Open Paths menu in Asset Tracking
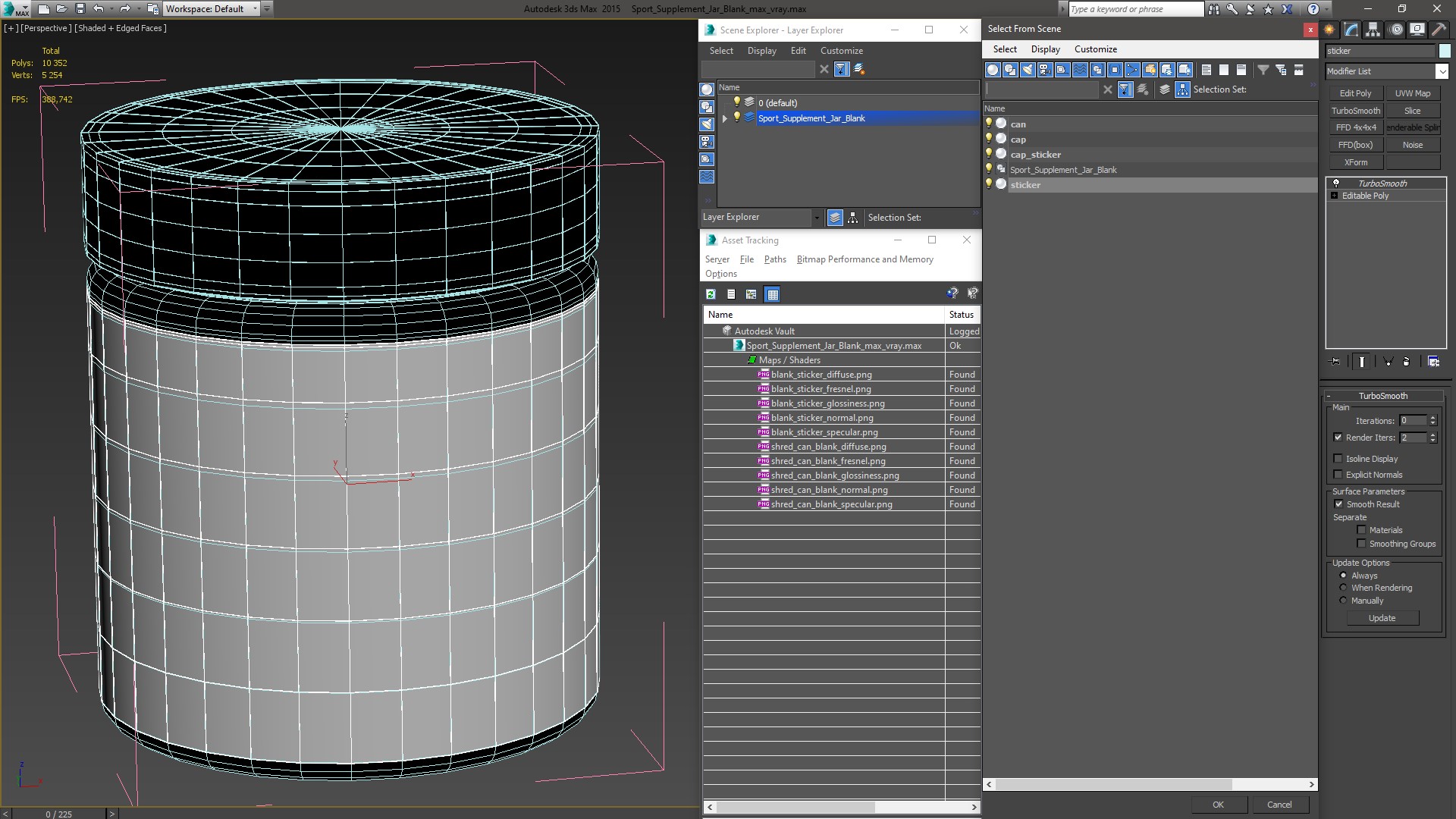This screenshot has width=1456, height=819. 775,259
